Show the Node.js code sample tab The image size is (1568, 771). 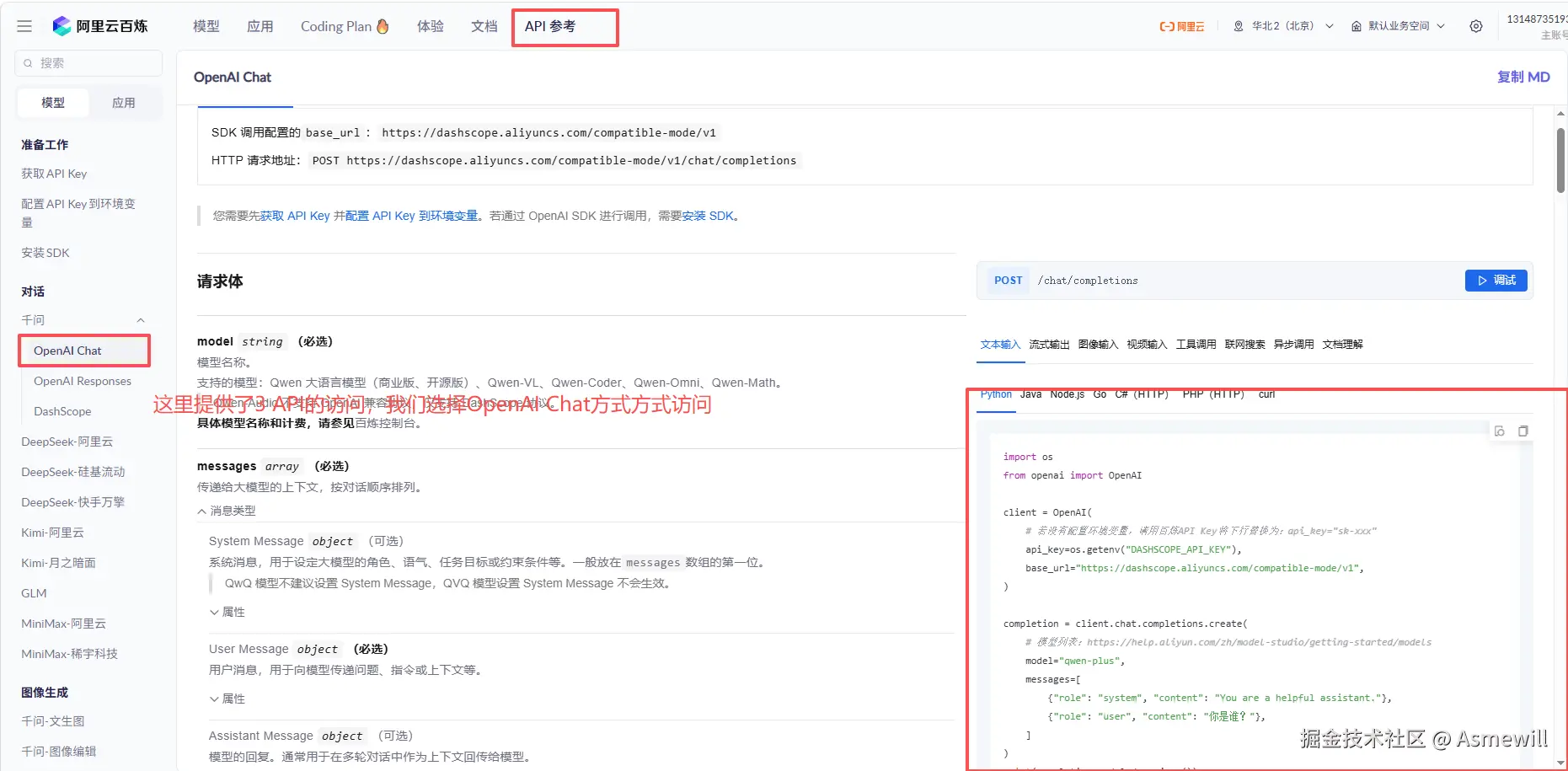click(x=1068, y=394)
